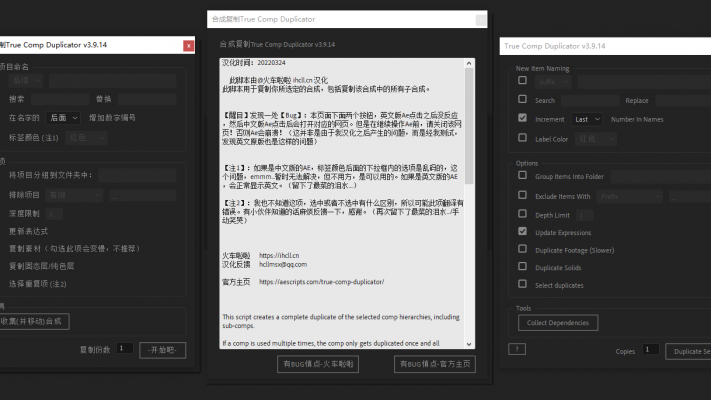Click the '有BUG请点-官方主页' button
This screenshot has height=400, width=711.
(x=434, y=364)
